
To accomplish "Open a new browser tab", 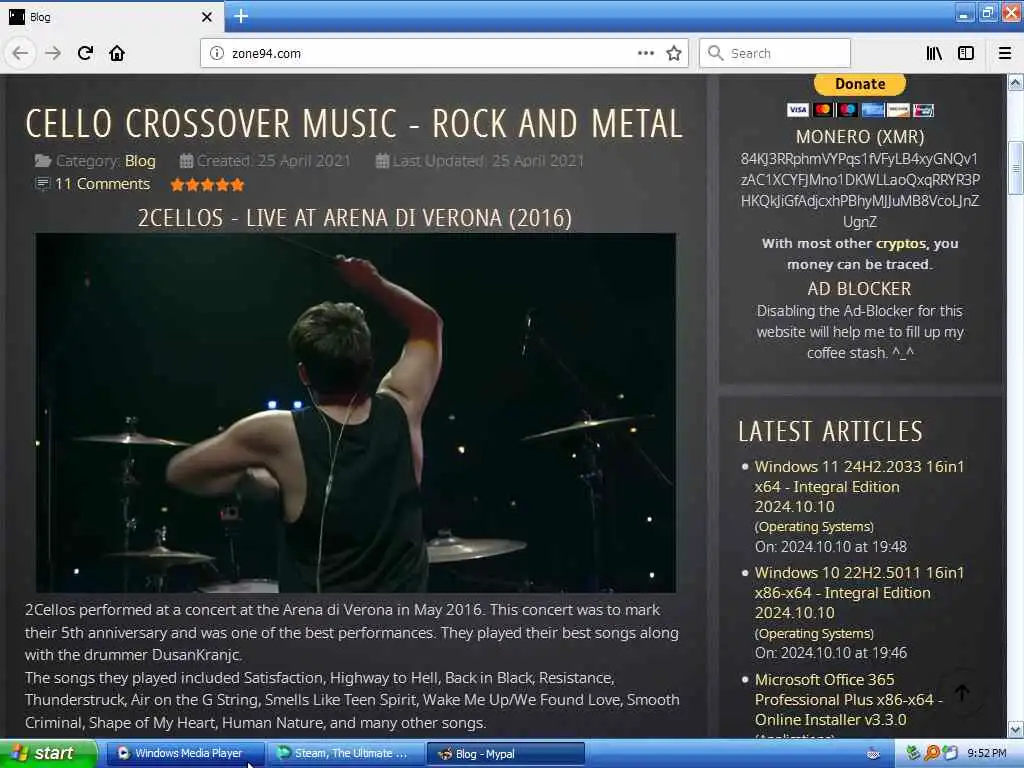I will pyautogui.click(x=241, y=16).
